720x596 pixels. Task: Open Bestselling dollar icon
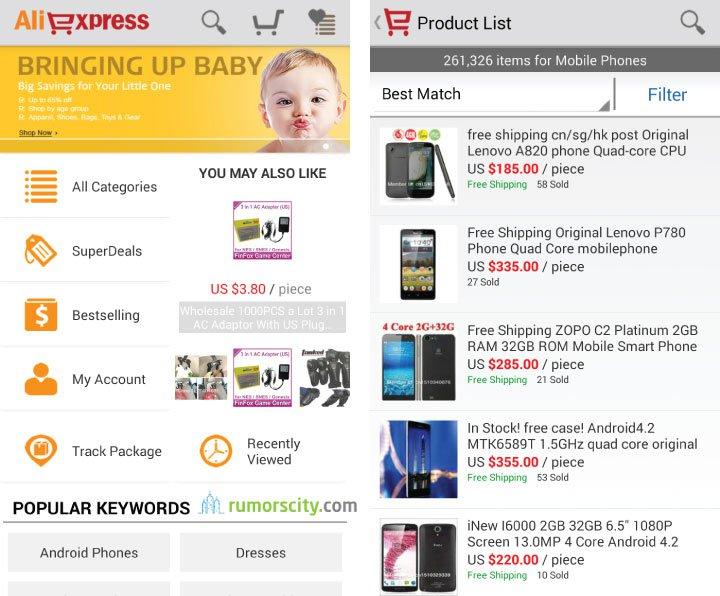click(x=41, y=315)
